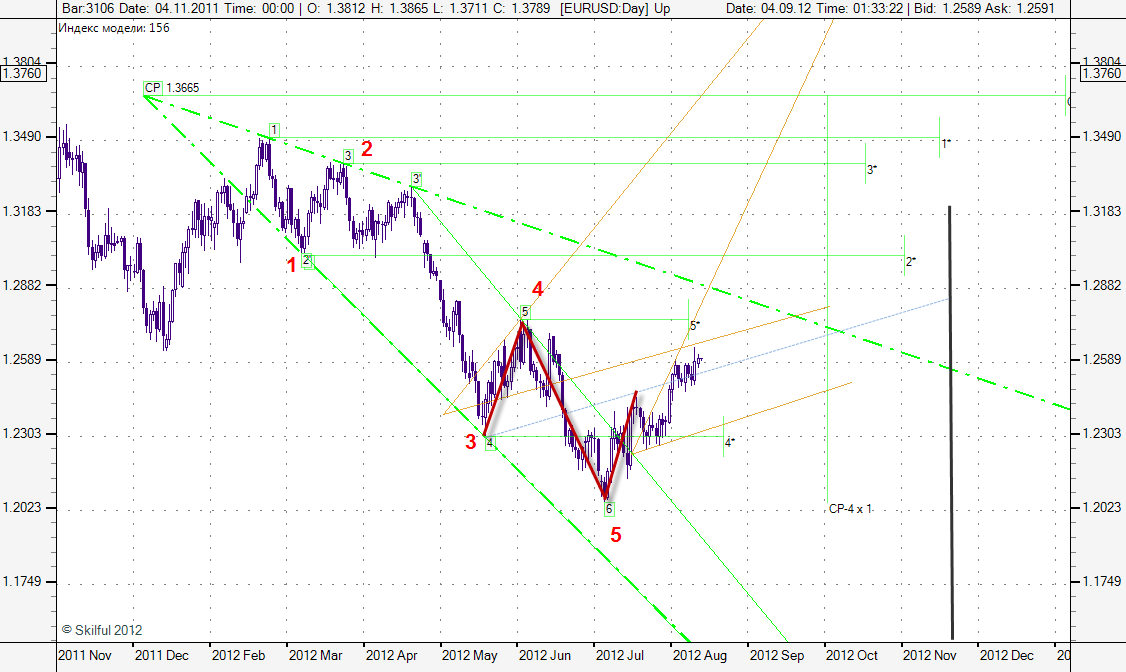Click the red wave label 4
1126x672 pixels.
(538, 289)
